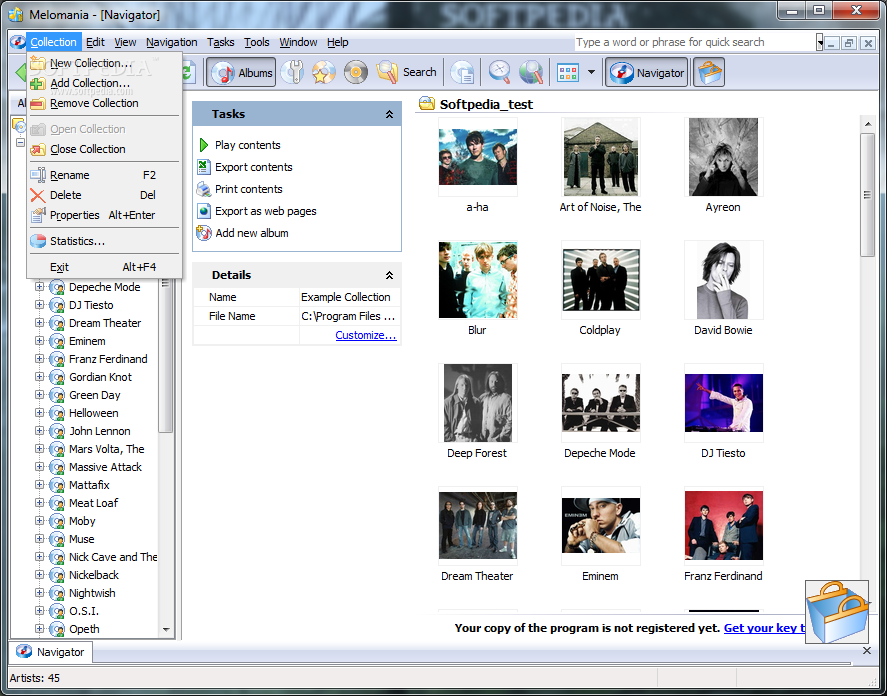Select Nightwish in the tree
This screenshot has width=887, height=696.
92,593
